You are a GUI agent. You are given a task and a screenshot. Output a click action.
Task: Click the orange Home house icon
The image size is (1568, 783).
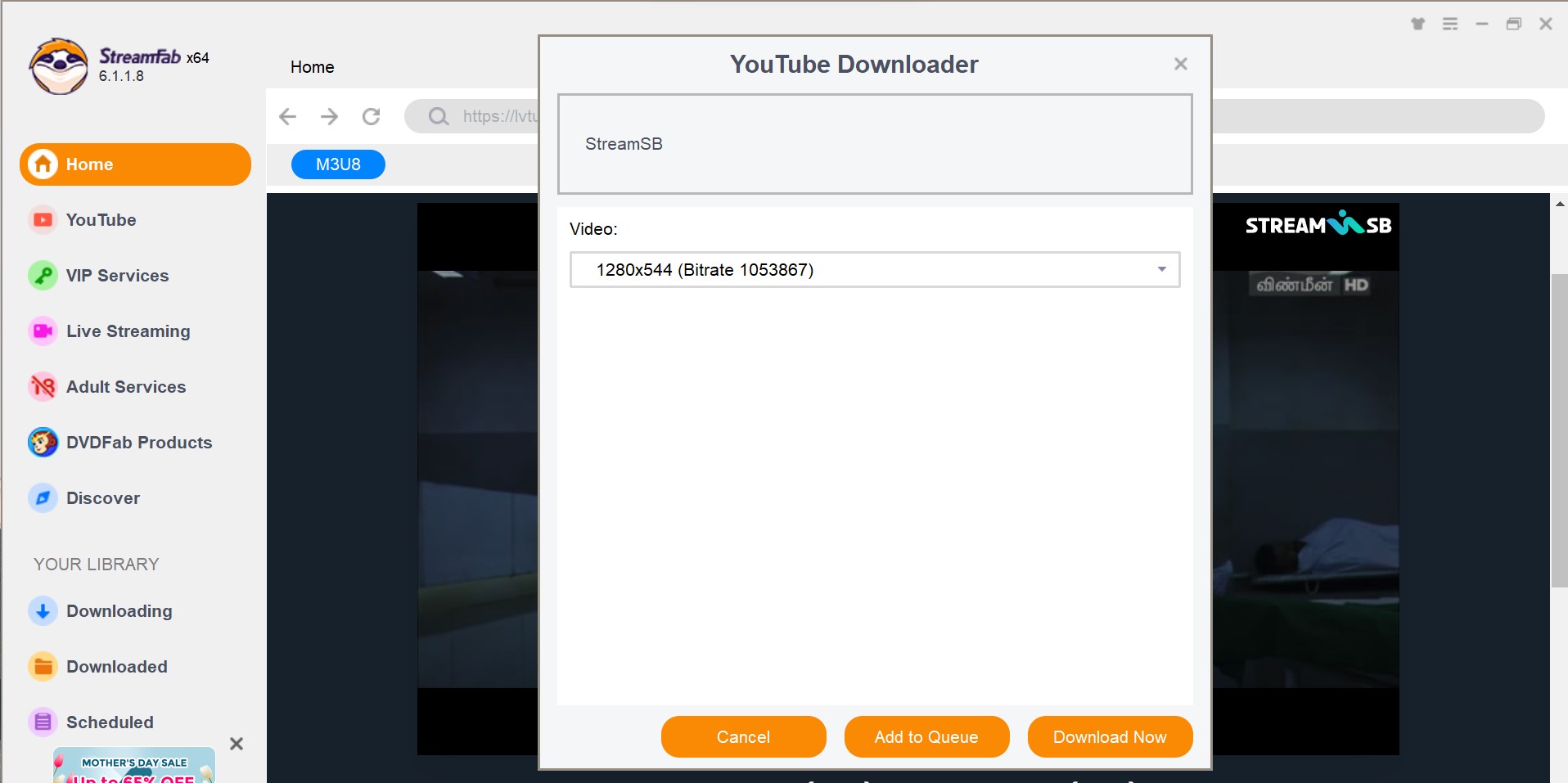point(43,164)
